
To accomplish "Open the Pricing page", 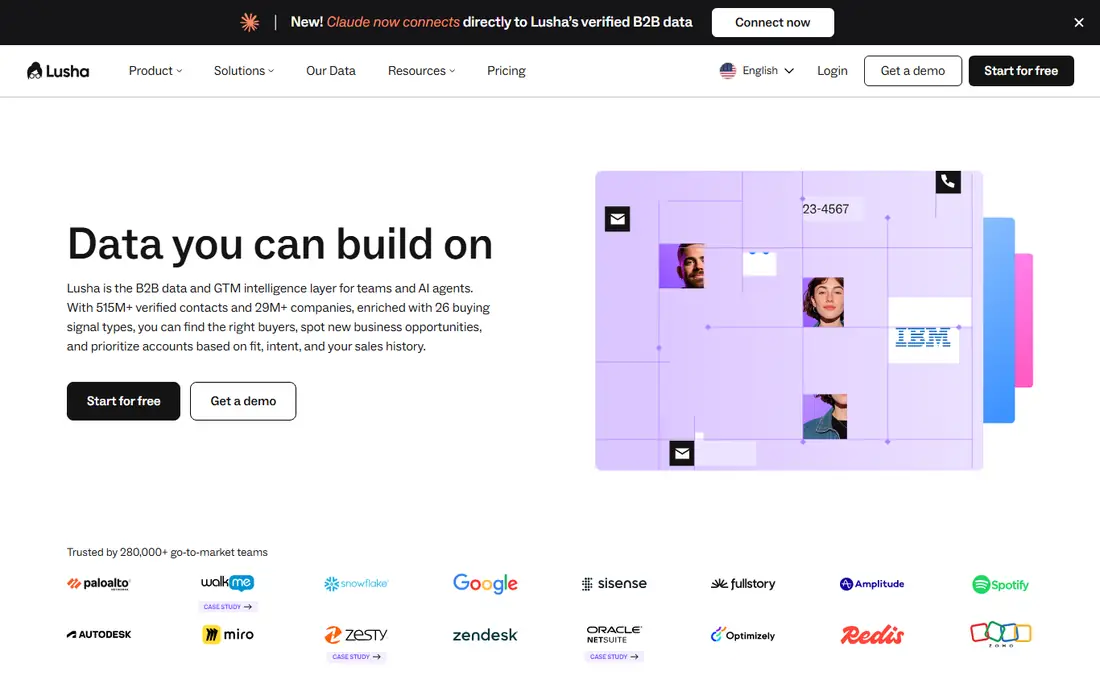I will (506, 71).
